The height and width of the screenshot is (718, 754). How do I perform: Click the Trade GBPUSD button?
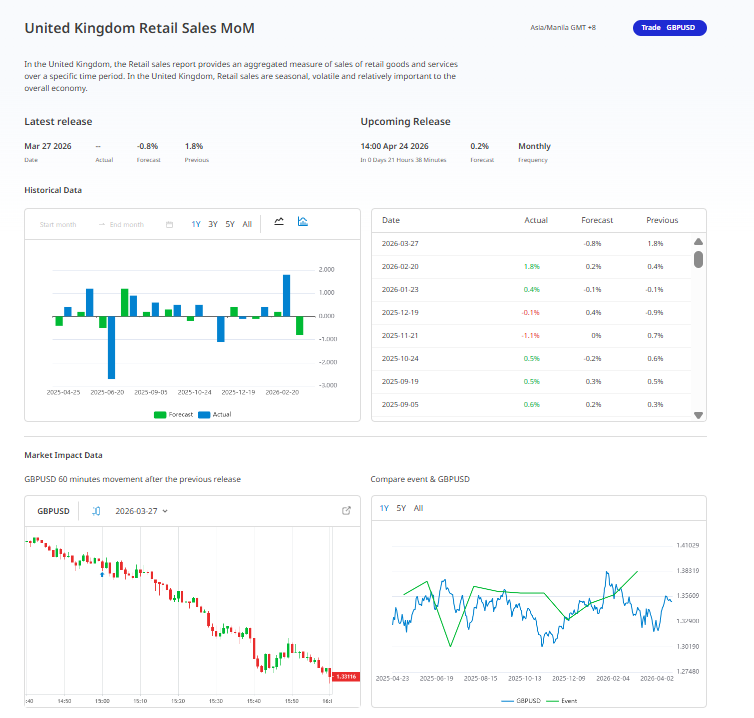coord(669,28)
